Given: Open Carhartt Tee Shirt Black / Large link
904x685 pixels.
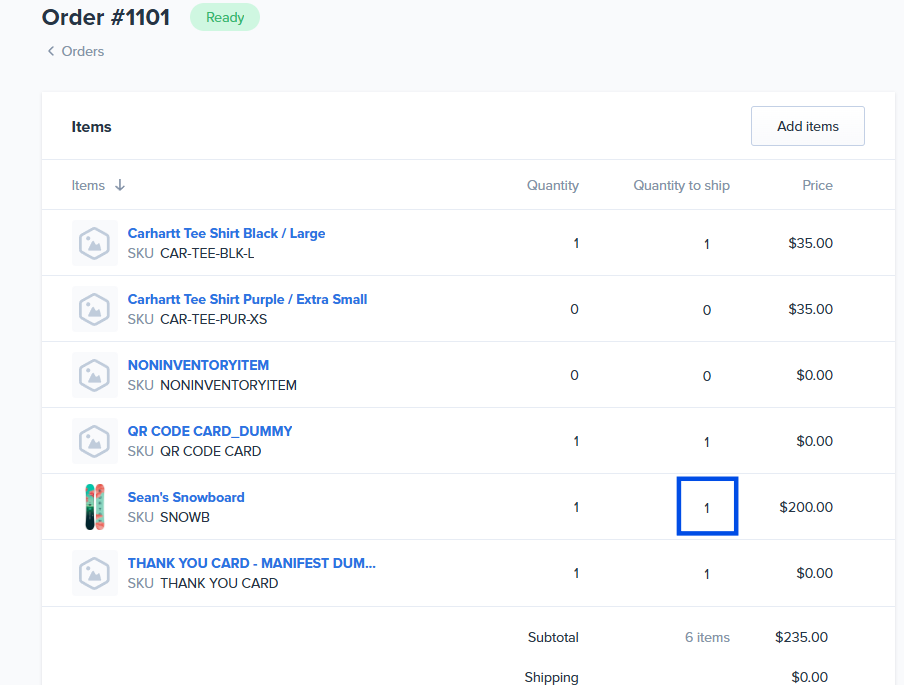Looking at the screenshot, I should (x=226, y=233).
